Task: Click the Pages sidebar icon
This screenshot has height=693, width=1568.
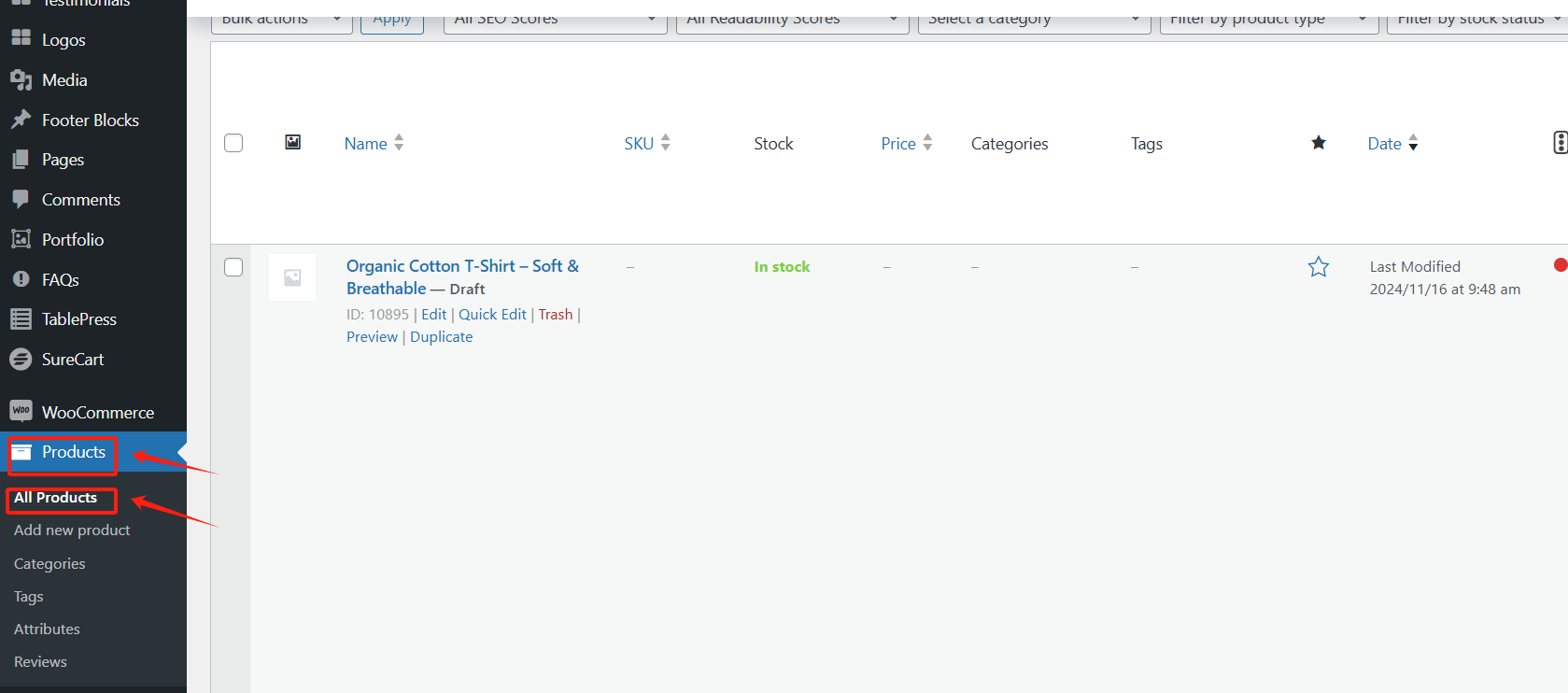Action: (21, 160)
